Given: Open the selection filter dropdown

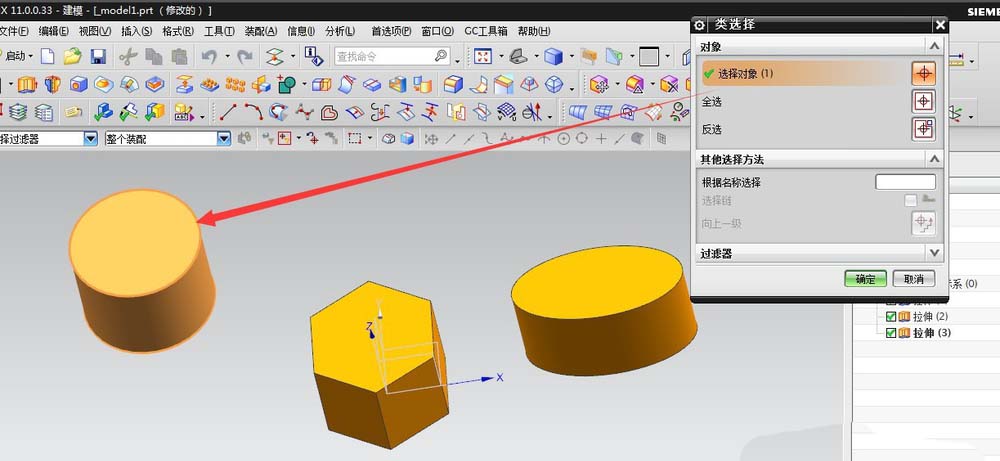Looking at the screenshot, I should [x=91, y=138].
